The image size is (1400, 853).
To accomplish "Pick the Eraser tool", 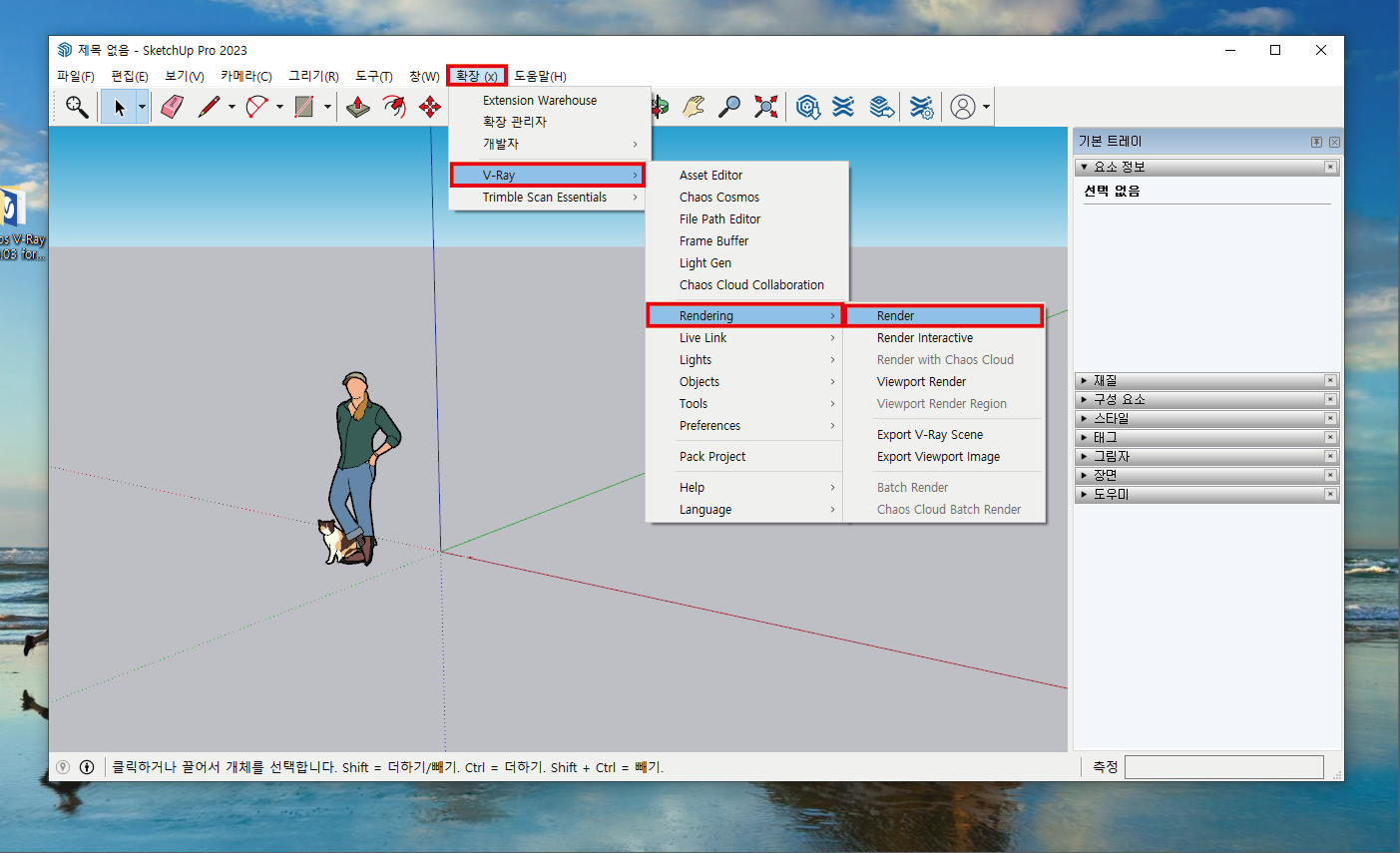I will click(x=172, y=107).
